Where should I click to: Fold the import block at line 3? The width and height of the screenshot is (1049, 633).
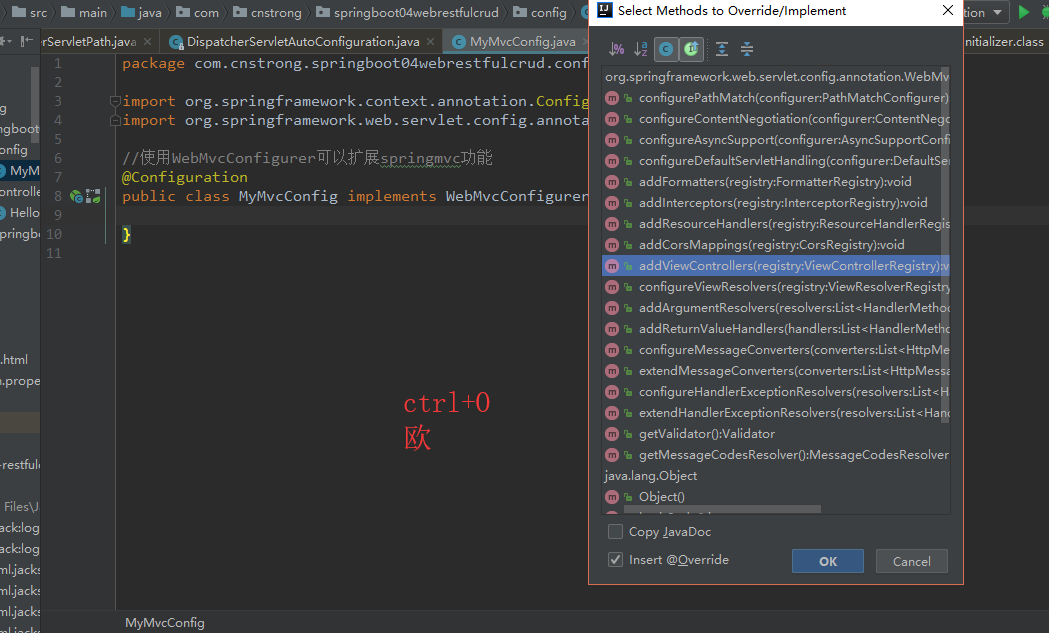tap(114, 101)
